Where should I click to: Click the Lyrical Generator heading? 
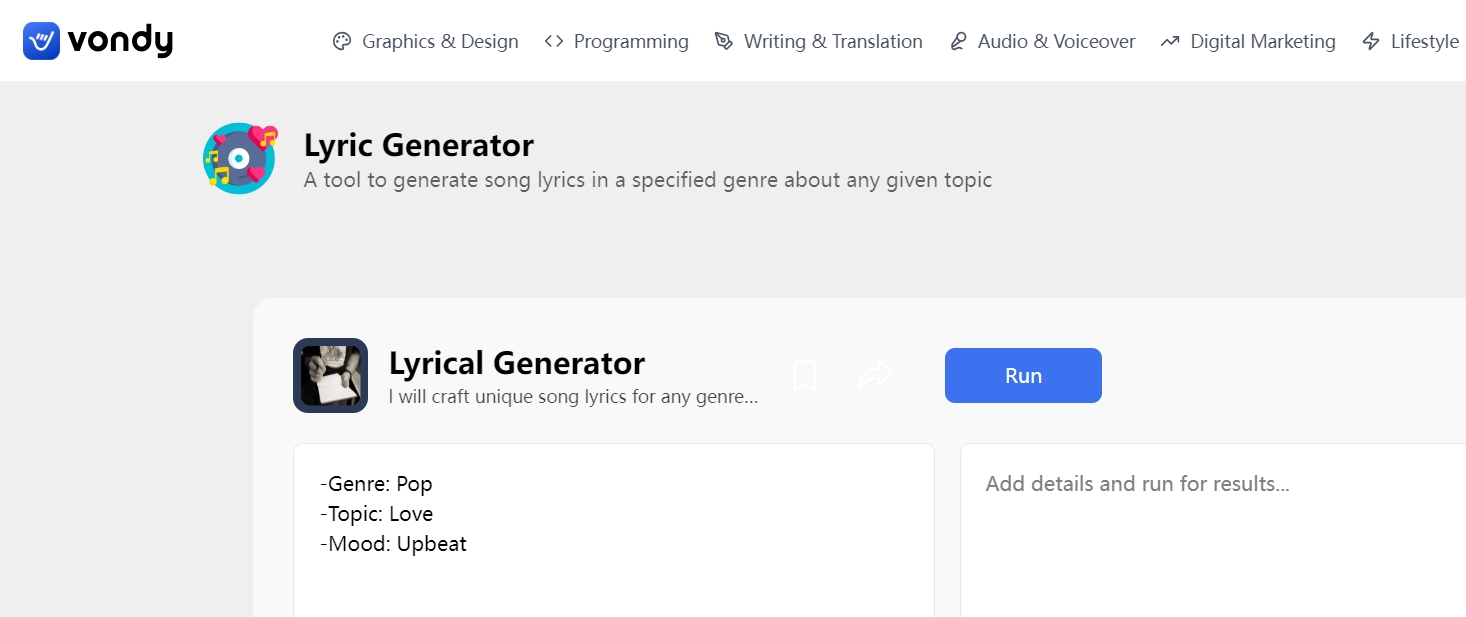(517, 362)
